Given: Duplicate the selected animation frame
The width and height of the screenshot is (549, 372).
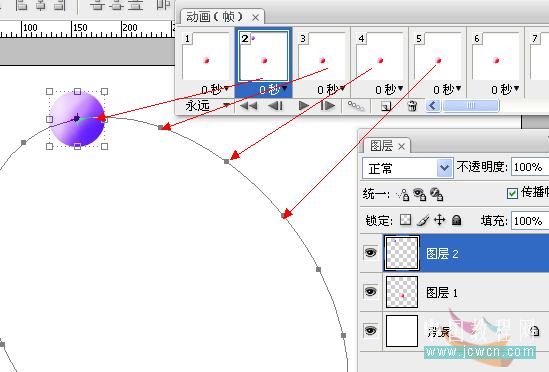Looking at the screenshot, I should pos(386,106).
